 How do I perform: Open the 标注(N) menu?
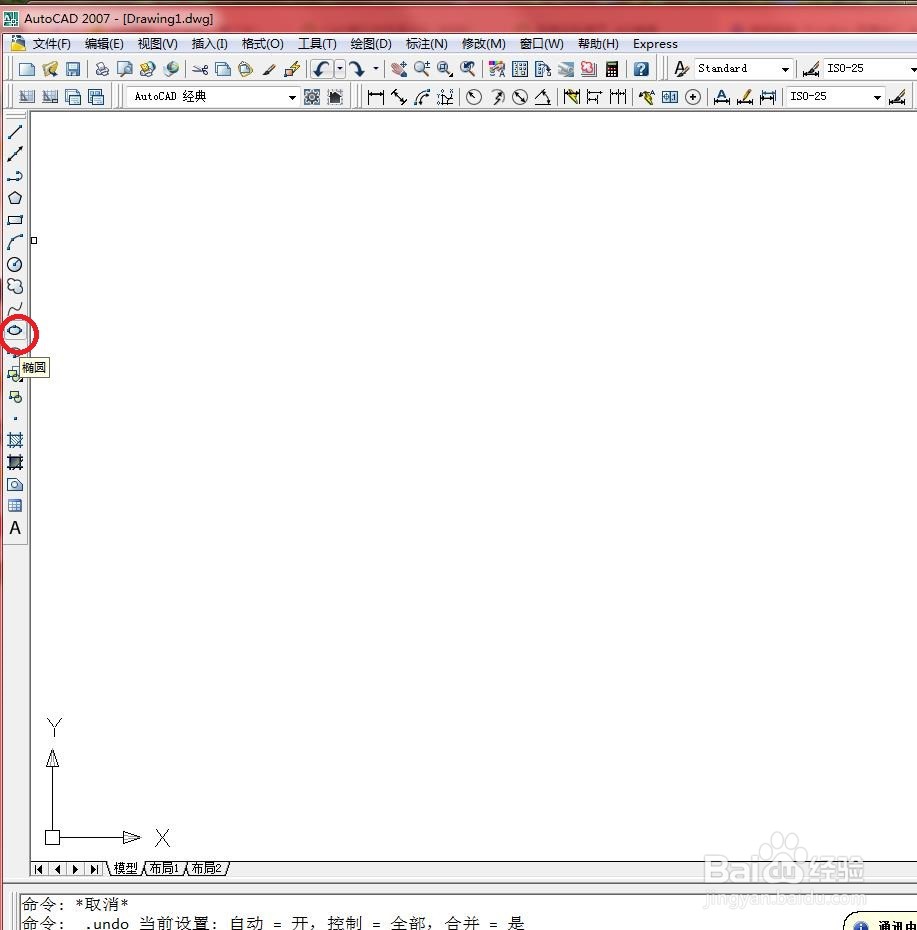[426, 44]
